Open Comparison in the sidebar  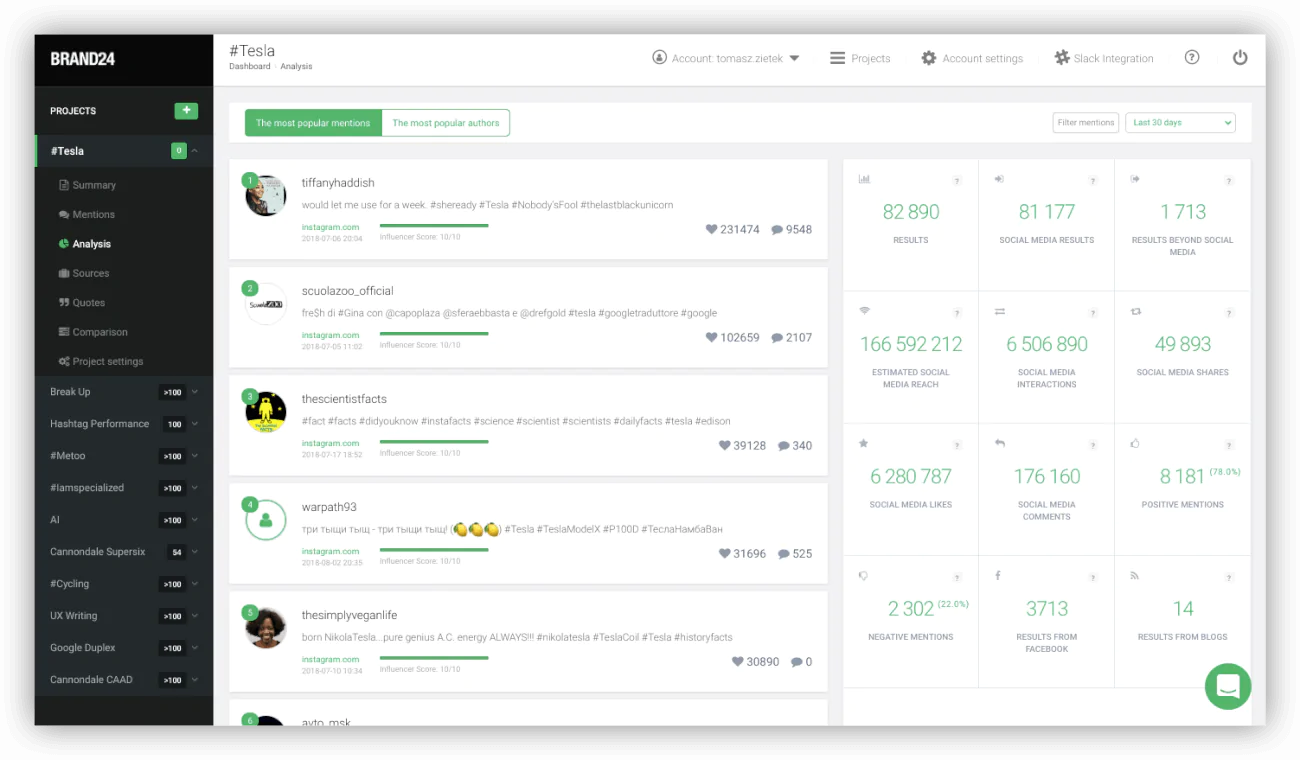(100, 332)
